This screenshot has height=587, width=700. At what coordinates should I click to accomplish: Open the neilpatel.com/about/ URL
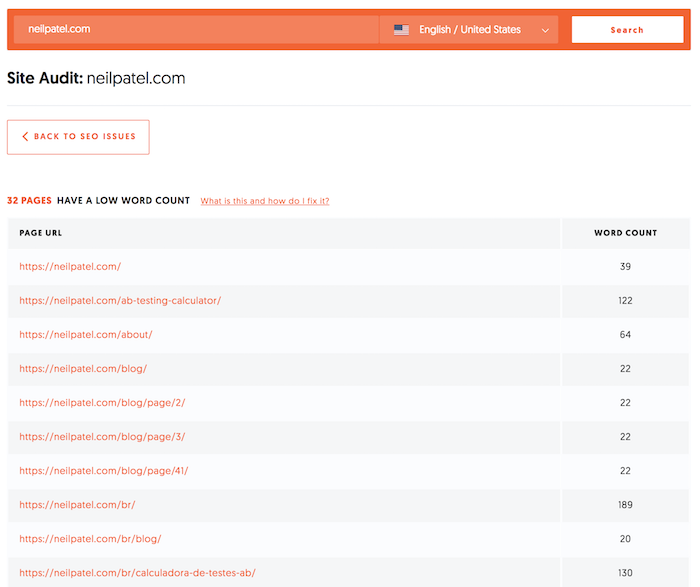pos(86,334)
